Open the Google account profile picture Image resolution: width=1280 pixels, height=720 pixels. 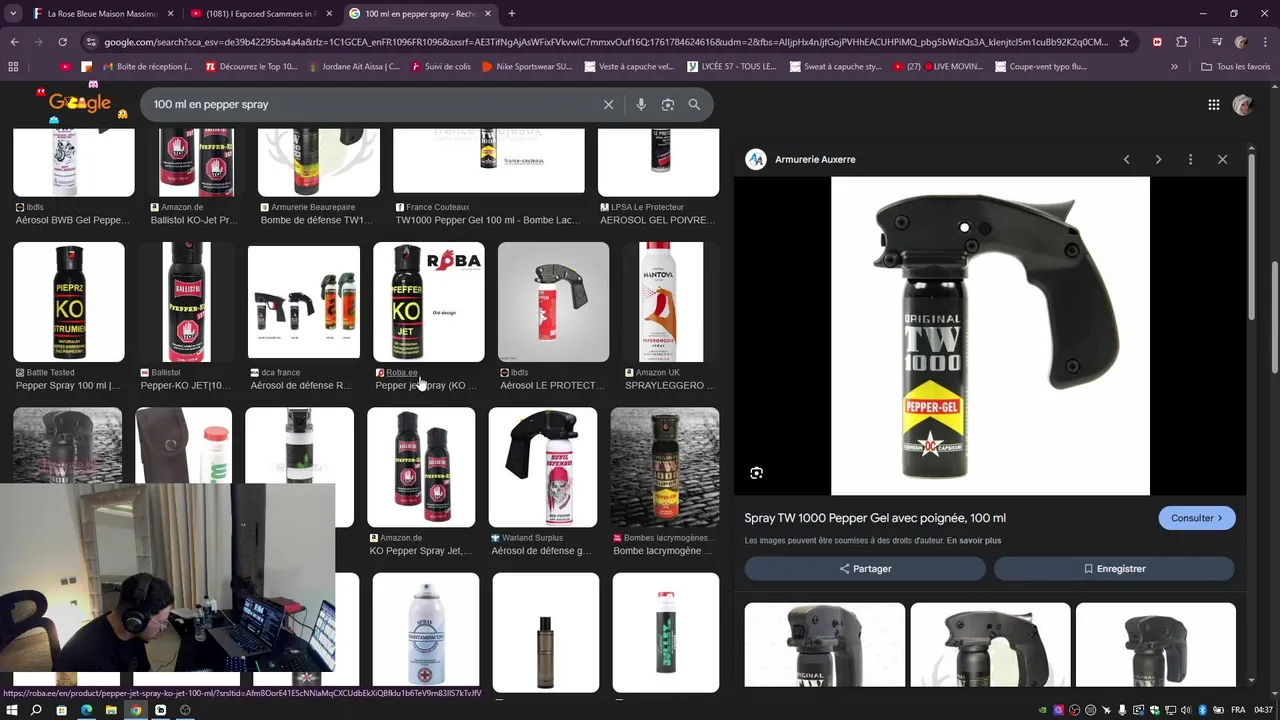pyautogui.click(x=1243, y=105)
